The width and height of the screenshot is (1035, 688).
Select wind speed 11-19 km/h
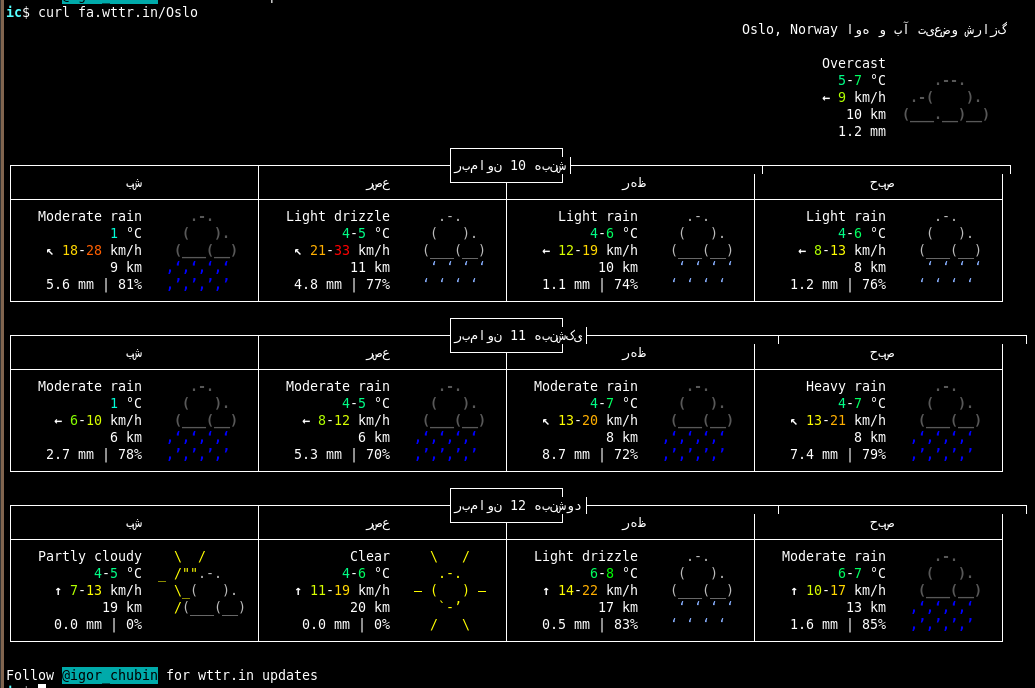click(x=342, y=590)
